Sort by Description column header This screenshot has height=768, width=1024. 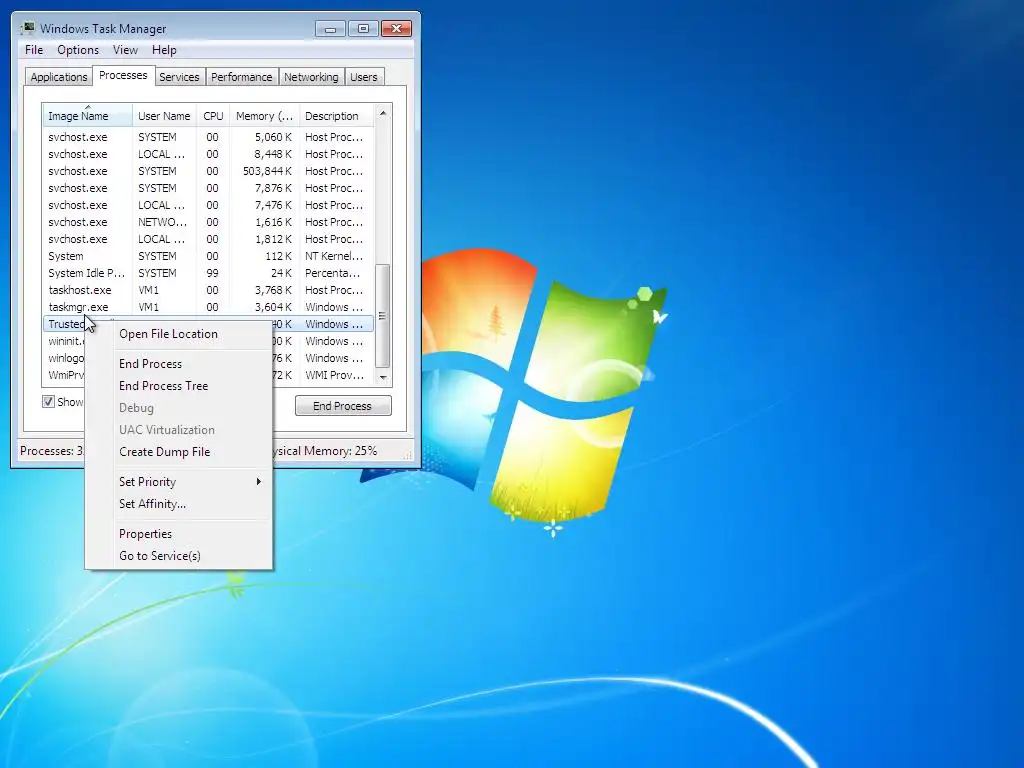[x=336, y=116]
